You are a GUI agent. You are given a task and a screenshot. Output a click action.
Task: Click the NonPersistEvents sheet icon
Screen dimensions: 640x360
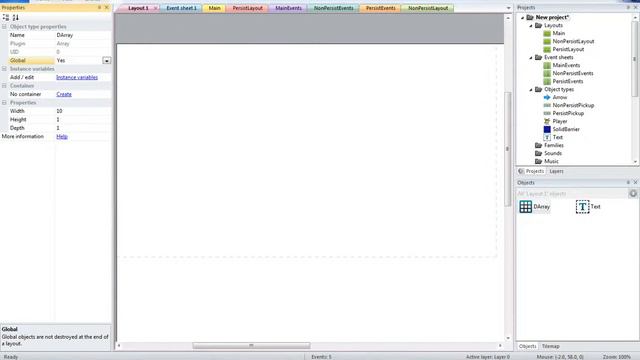pyautogui.click(x=547, y=73)
